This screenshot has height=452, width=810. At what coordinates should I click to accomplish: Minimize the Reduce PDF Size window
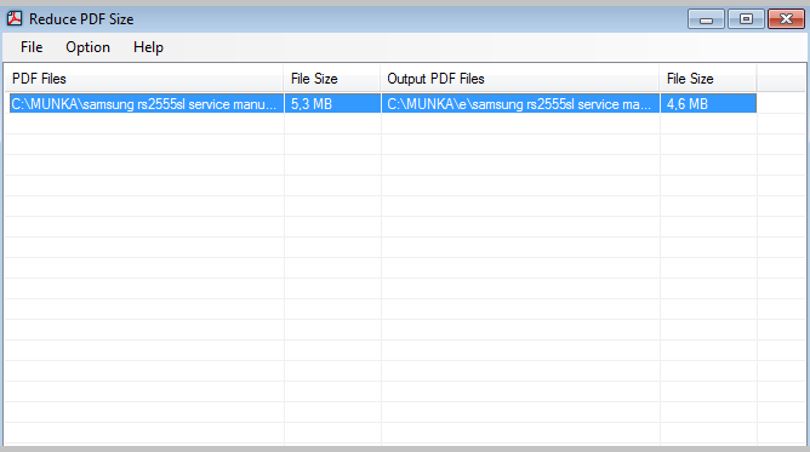[x=706, y=19]
